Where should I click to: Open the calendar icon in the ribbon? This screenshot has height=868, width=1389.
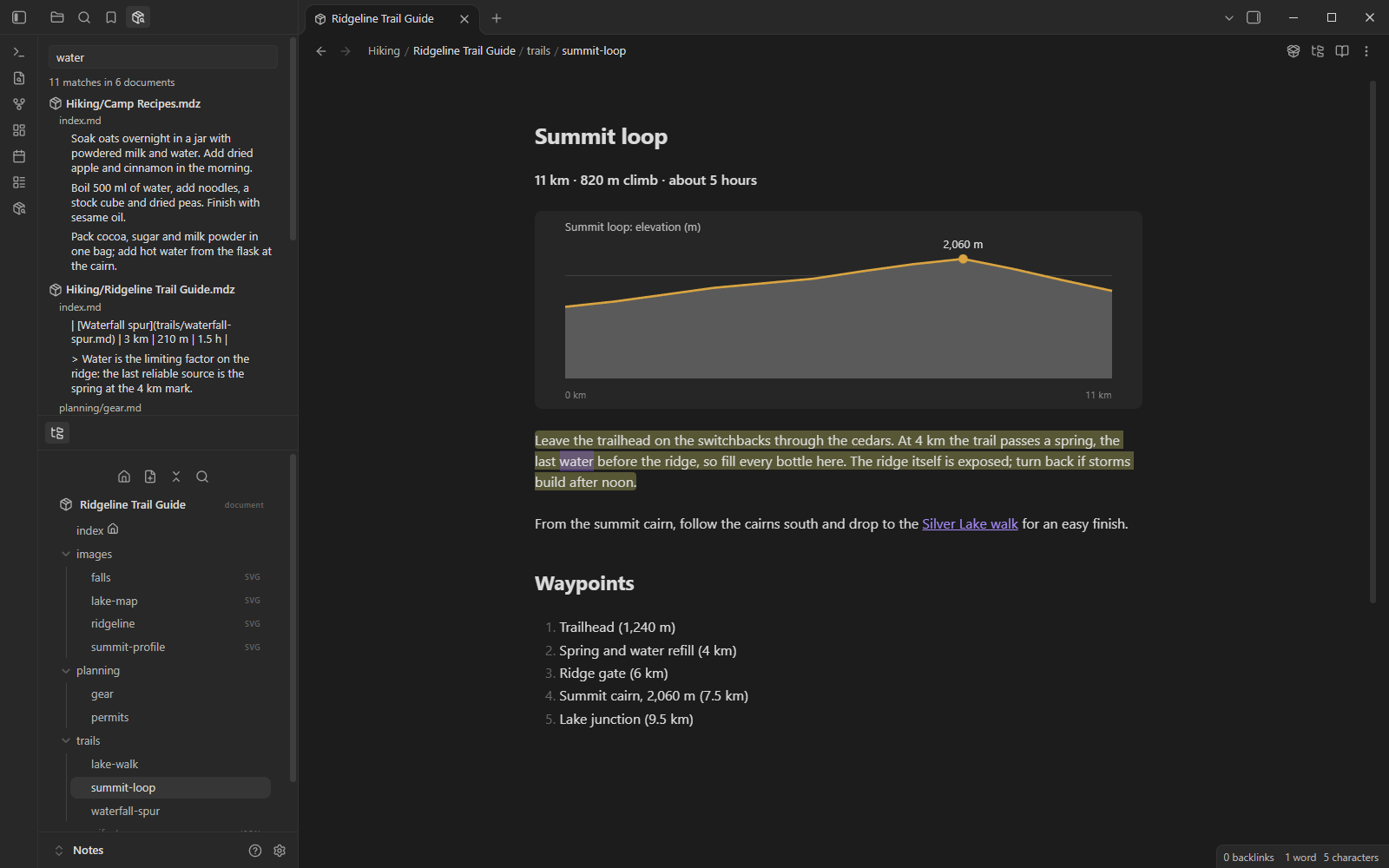click(x=19, y=156)
